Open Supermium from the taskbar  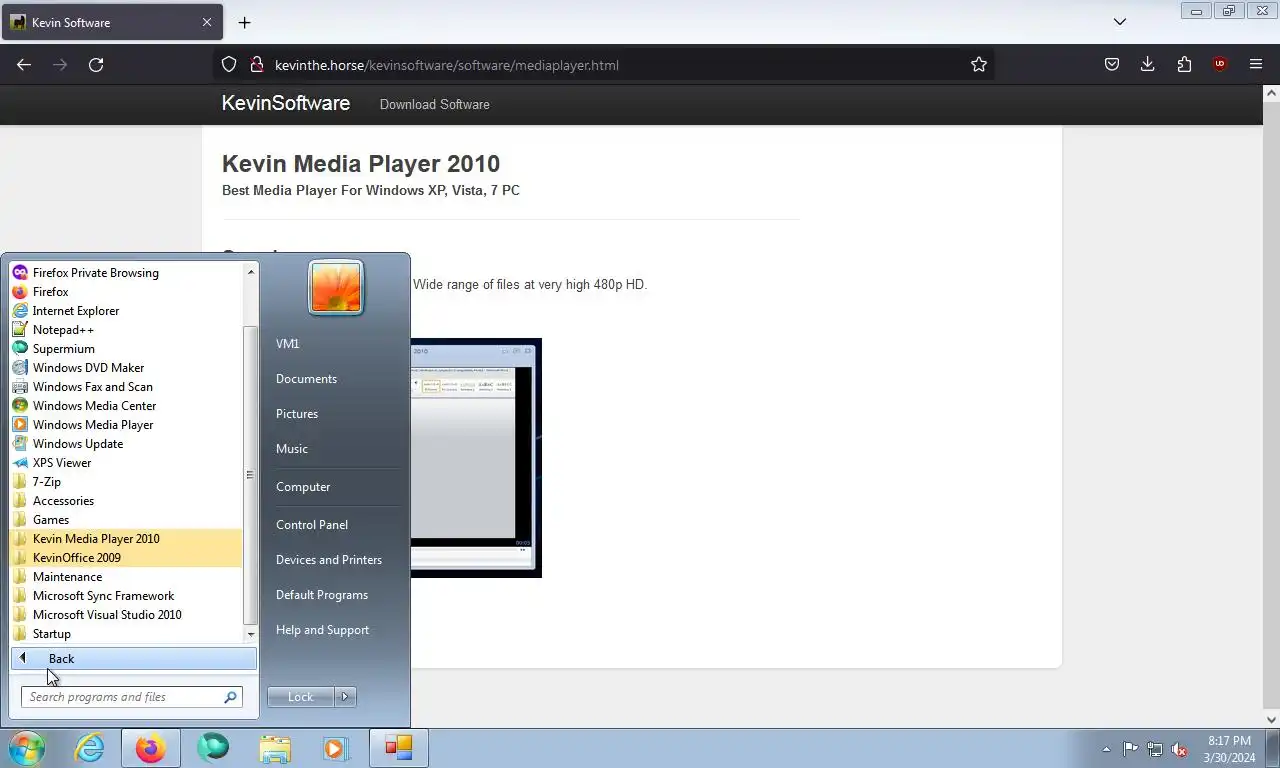tap(213, 748)
